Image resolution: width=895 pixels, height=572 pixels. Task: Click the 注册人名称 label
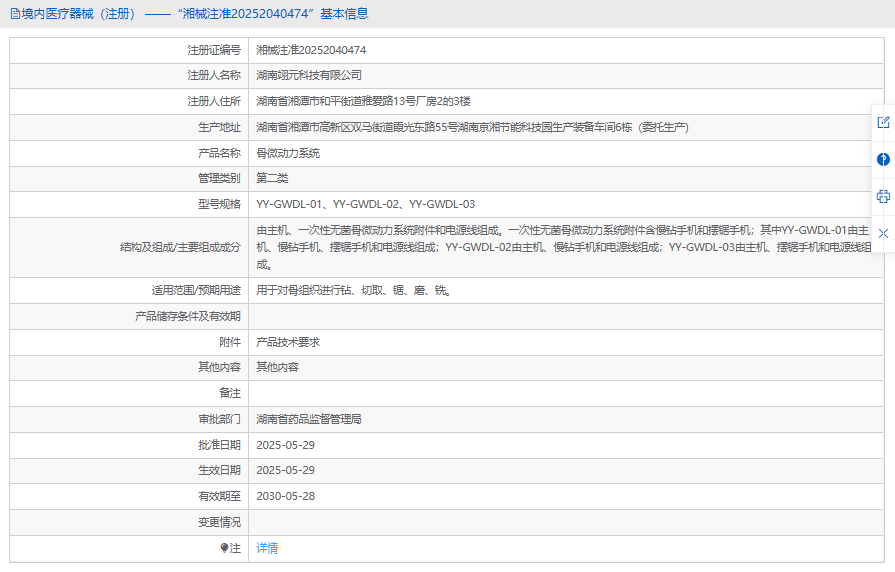click(214, 75)
